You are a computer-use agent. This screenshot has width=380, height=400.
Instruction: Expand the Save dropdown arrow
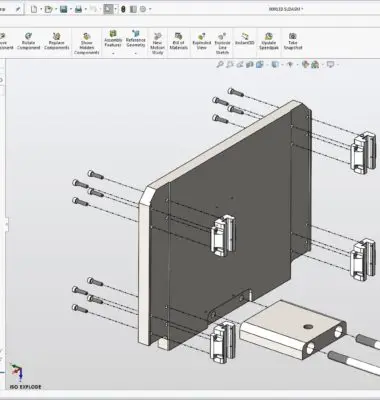click(x=71, y=10)
